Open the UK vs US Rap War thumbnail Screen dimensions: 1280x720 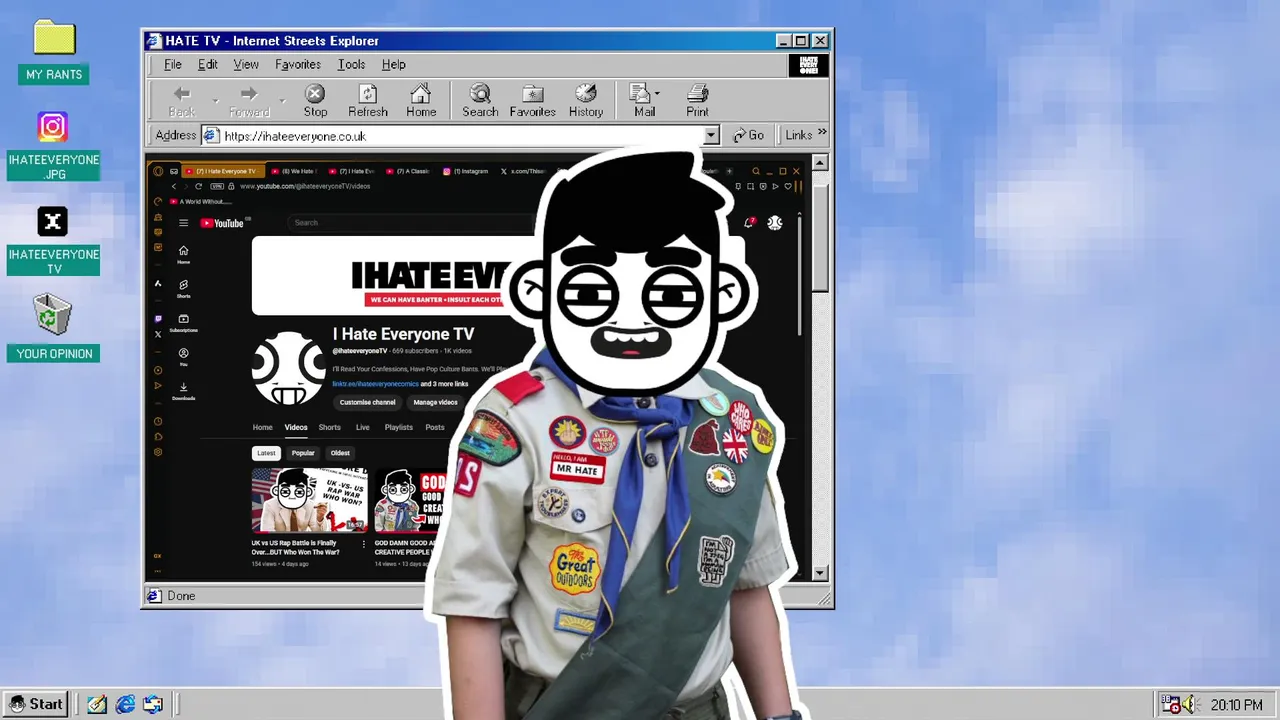(x=309, y=500)
